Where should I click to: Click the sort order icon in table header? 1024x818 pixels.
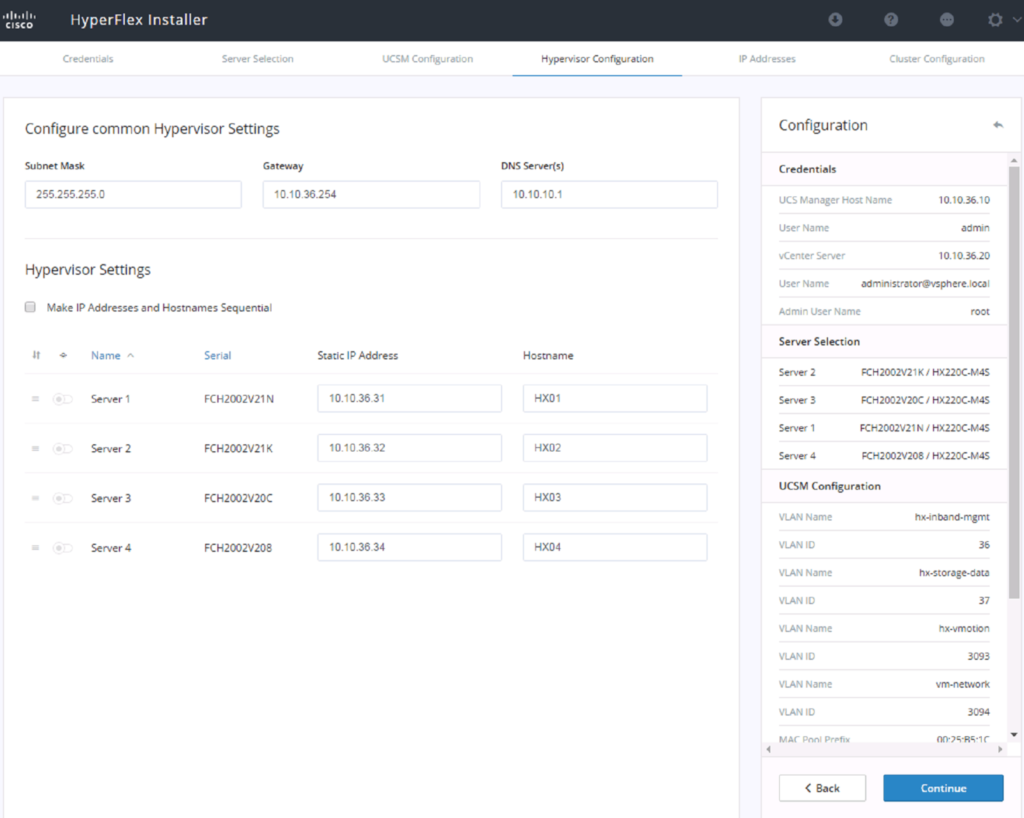[37, 355]
